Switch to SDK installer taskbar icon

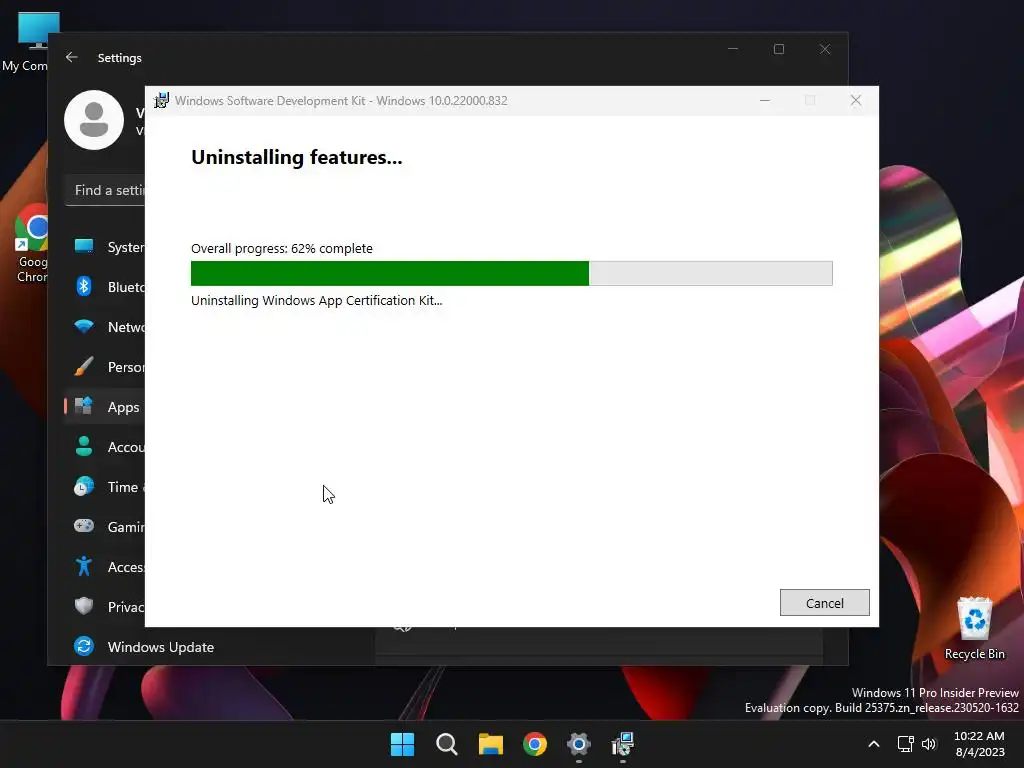click(x=623, y=744)
